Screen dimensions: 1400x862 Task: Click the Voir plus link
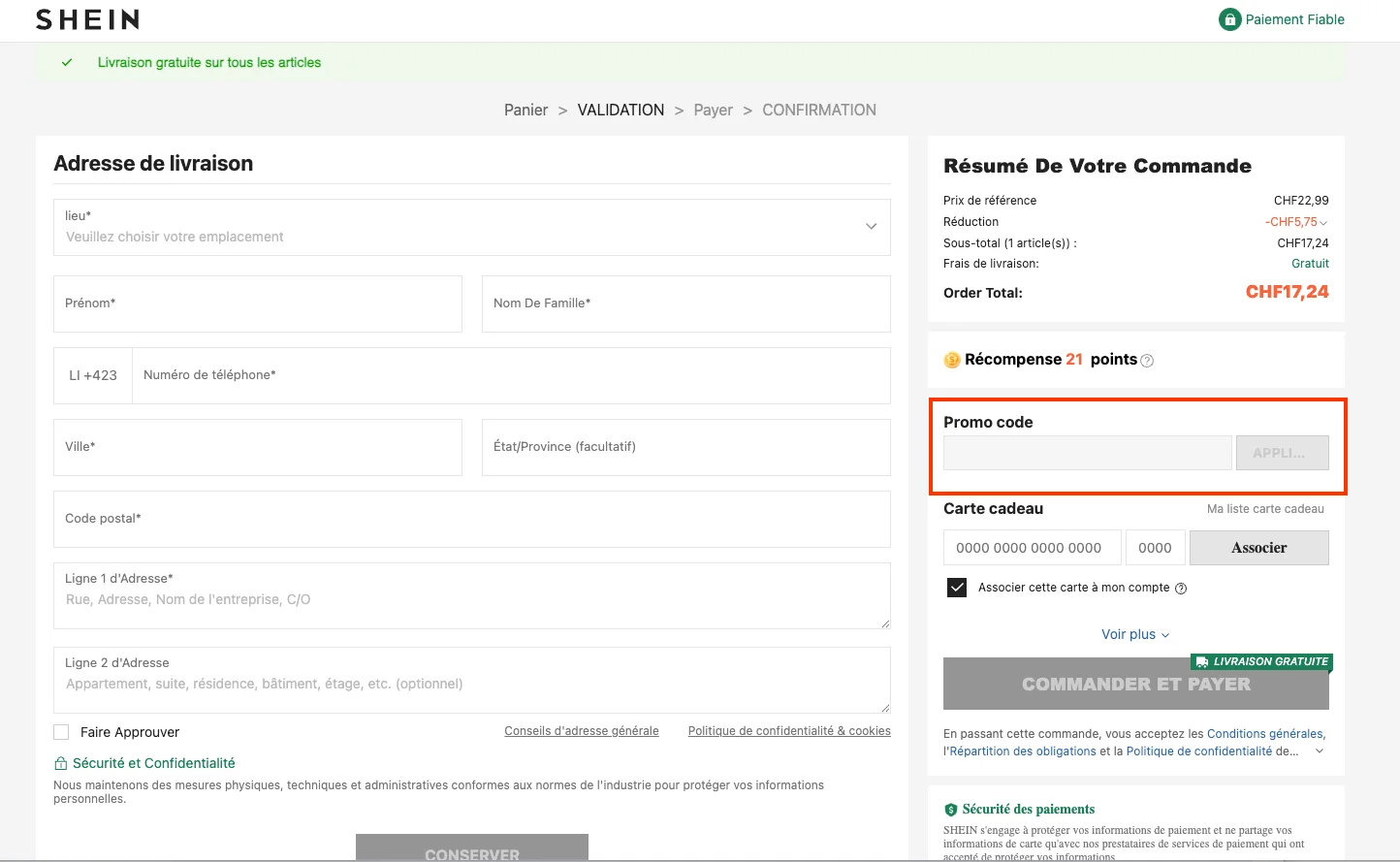click(1135, 634)
